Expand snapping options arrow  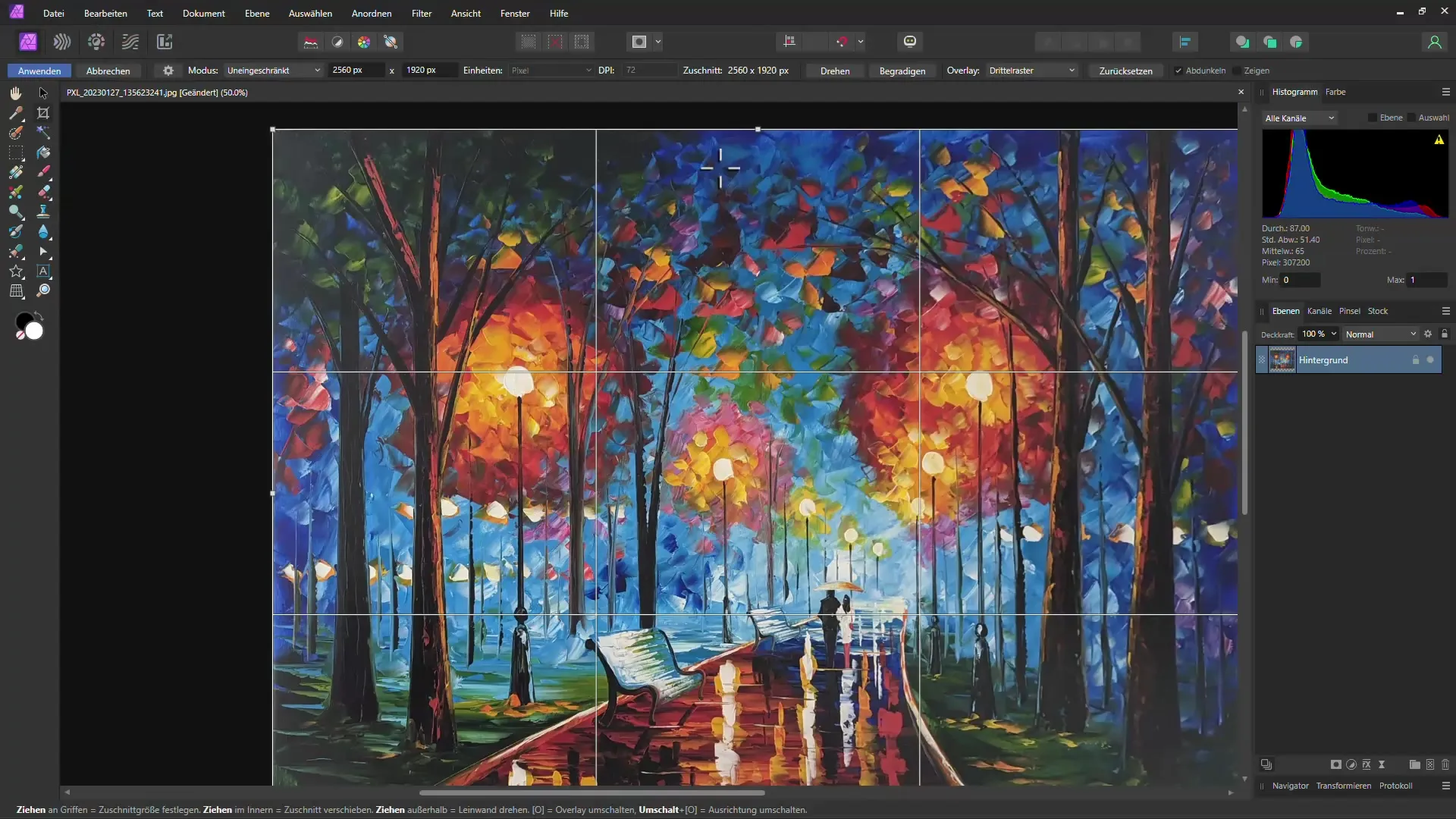tap(861, 42)
